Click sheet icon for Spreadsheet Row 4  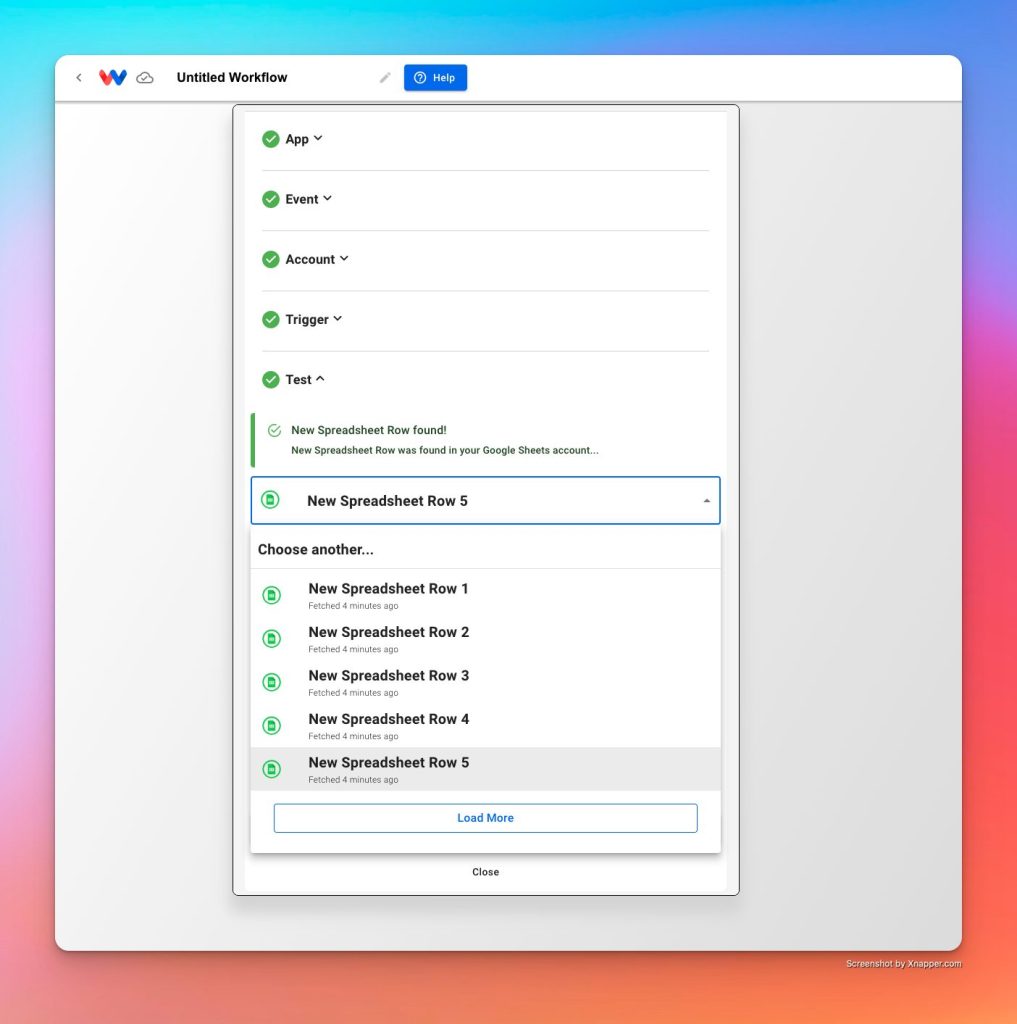click(272, 726)
